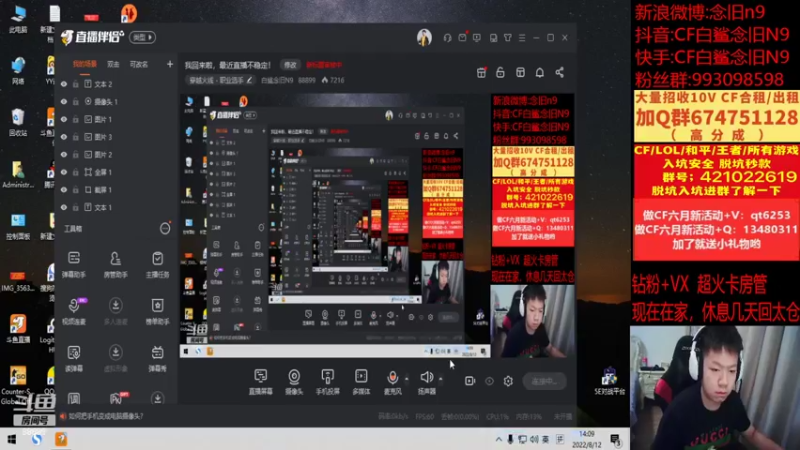Open the 主播任务 tool
The height and width of the screenshot is (450, 800).
coord(157,264)
